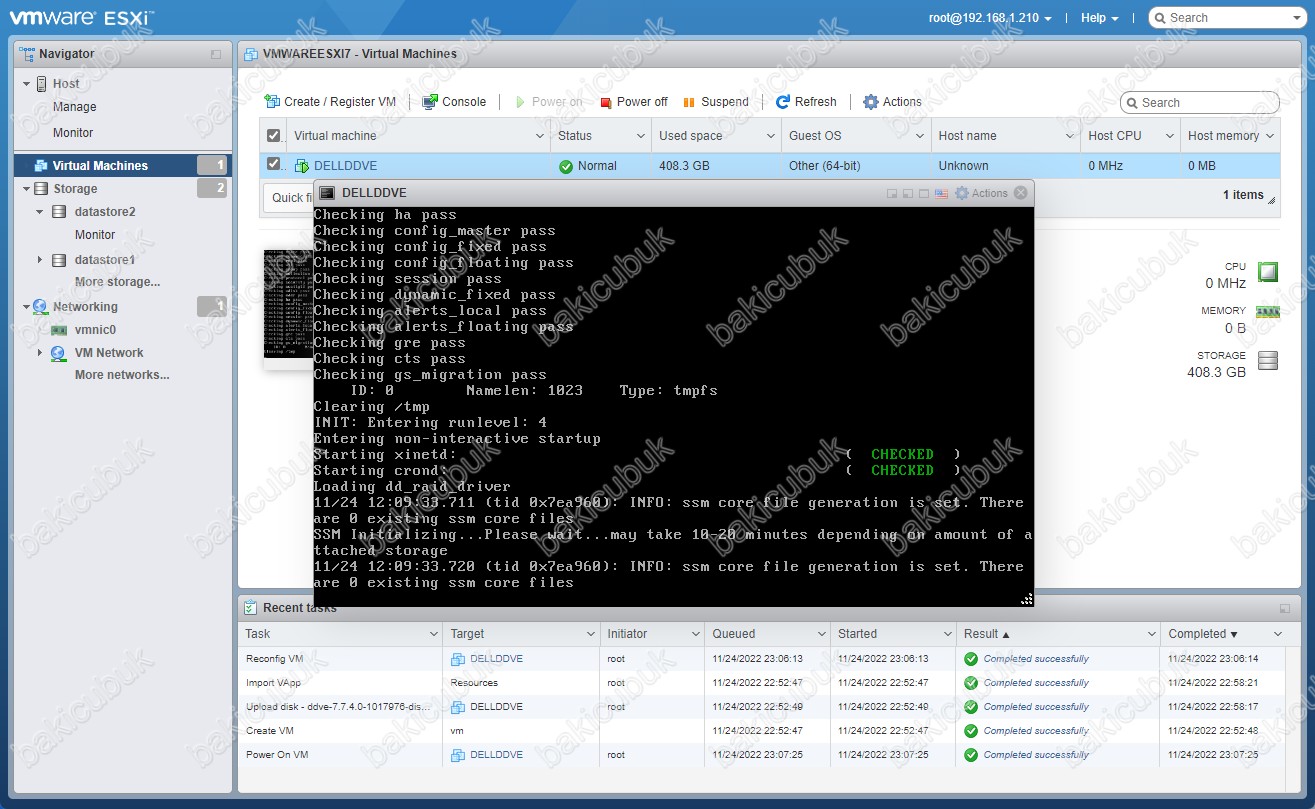1315x809 pixels.
Task: Click the first console window size icon
Action: coord(891,193)
